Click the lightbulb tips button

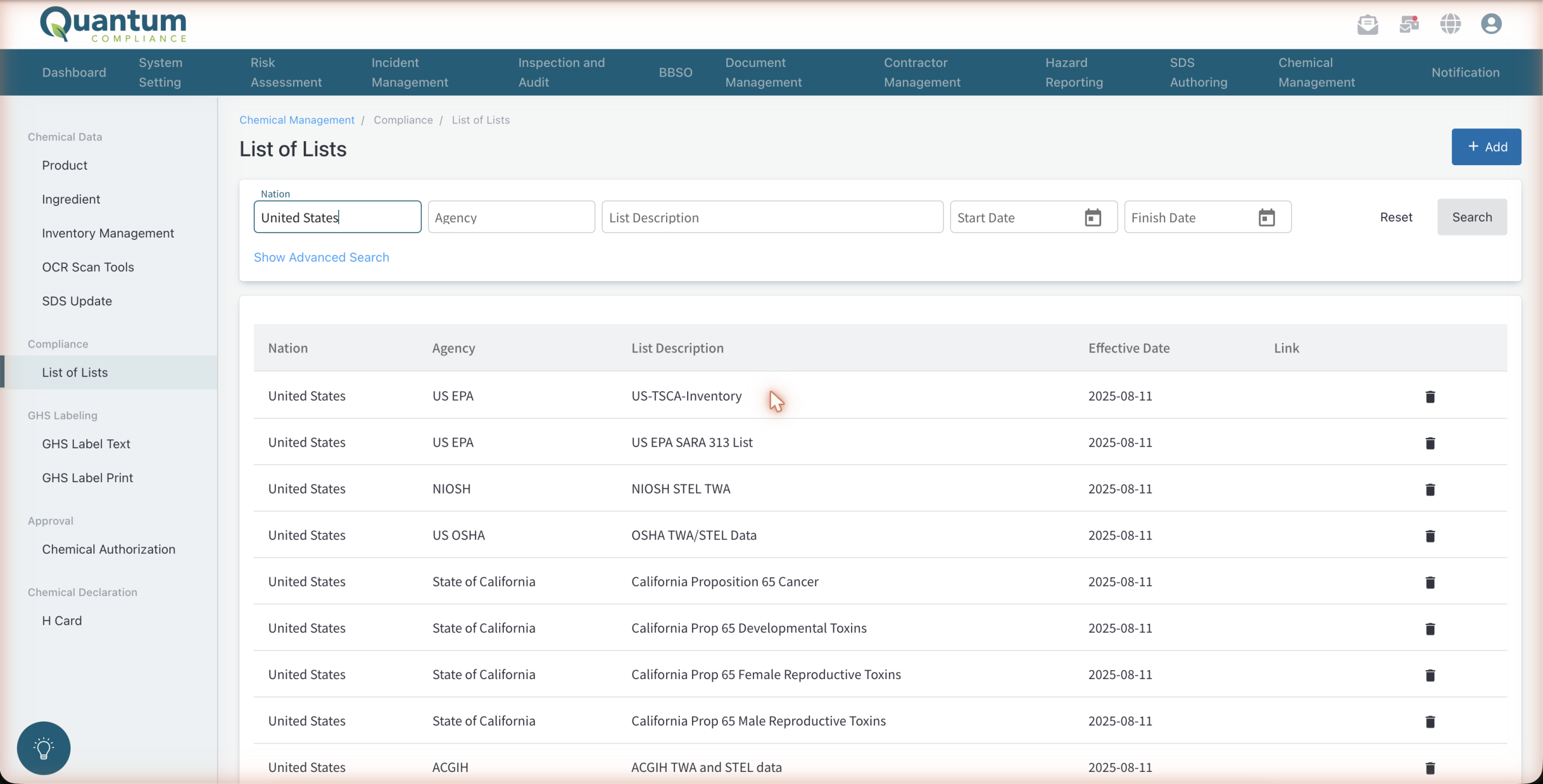click(44, 748)
